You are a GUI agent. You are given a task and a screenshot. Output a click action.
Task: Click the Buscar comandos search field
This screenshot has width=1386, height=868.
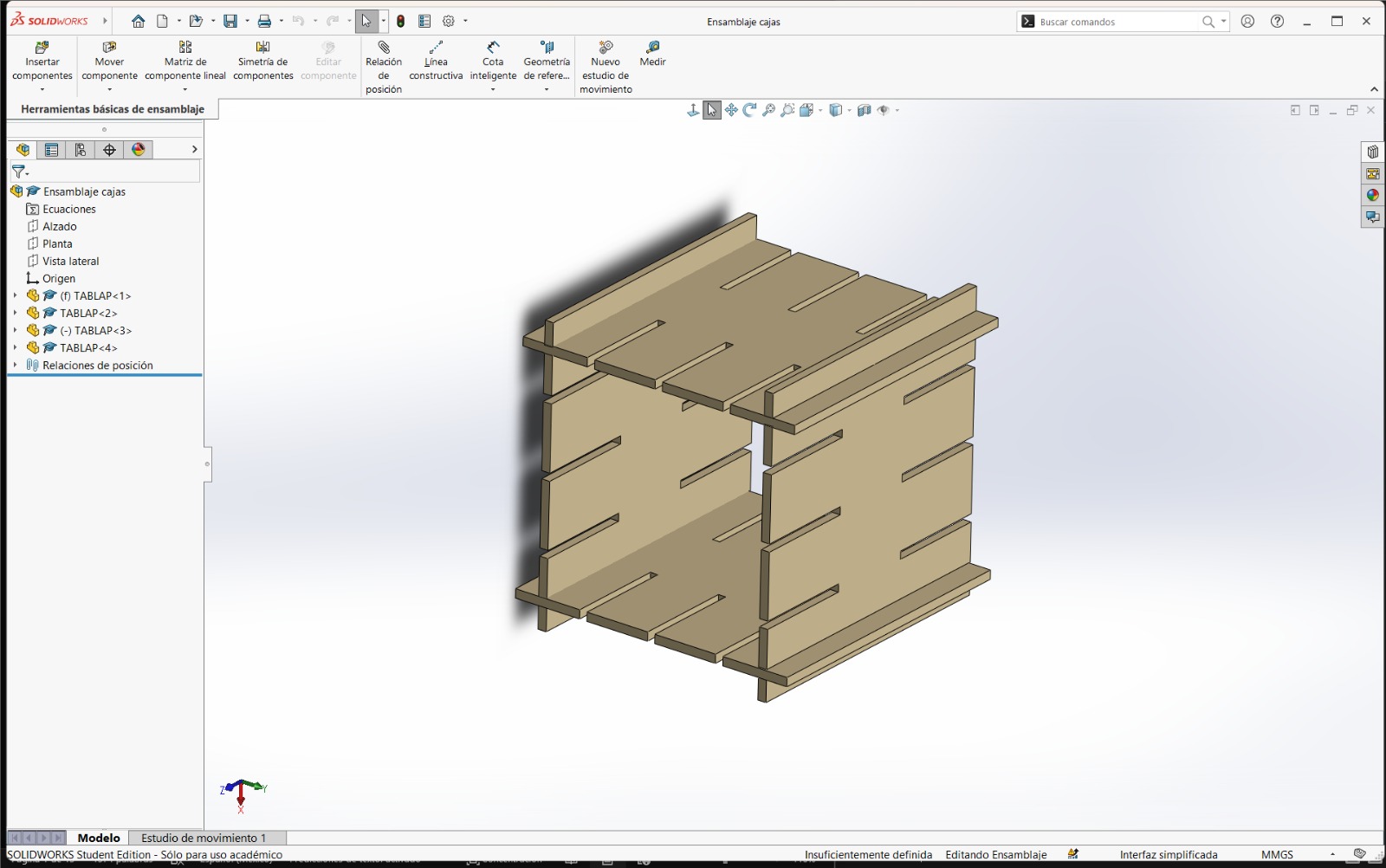click(1117, 21)
